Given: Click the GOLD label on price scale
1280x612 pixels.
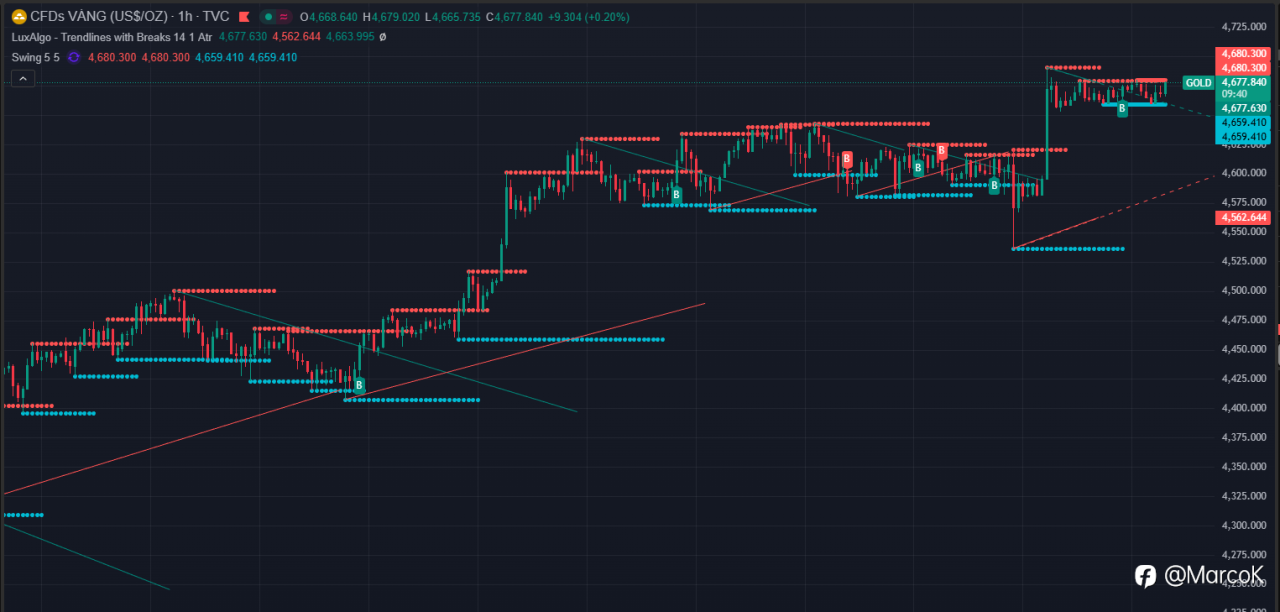Looking at the screenshot, I should [1198, 83].
